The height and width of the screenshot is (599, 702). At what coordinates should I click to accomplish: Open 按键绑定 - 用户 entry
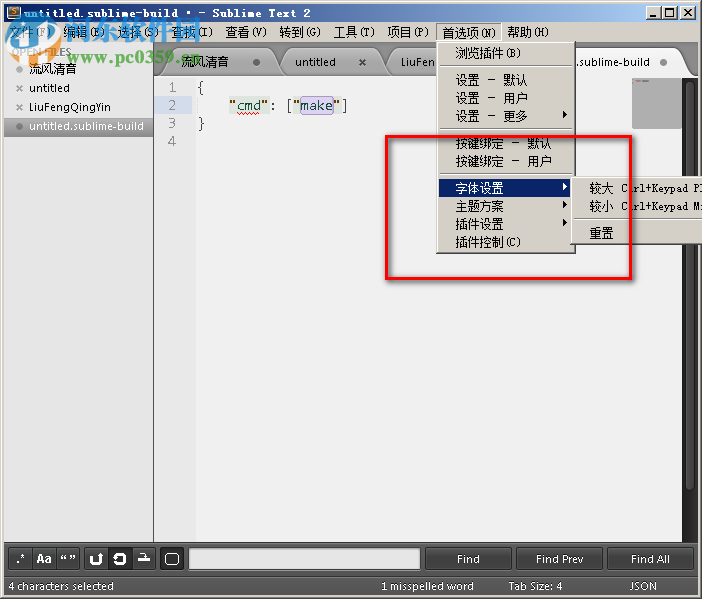[x=505, y=161]
